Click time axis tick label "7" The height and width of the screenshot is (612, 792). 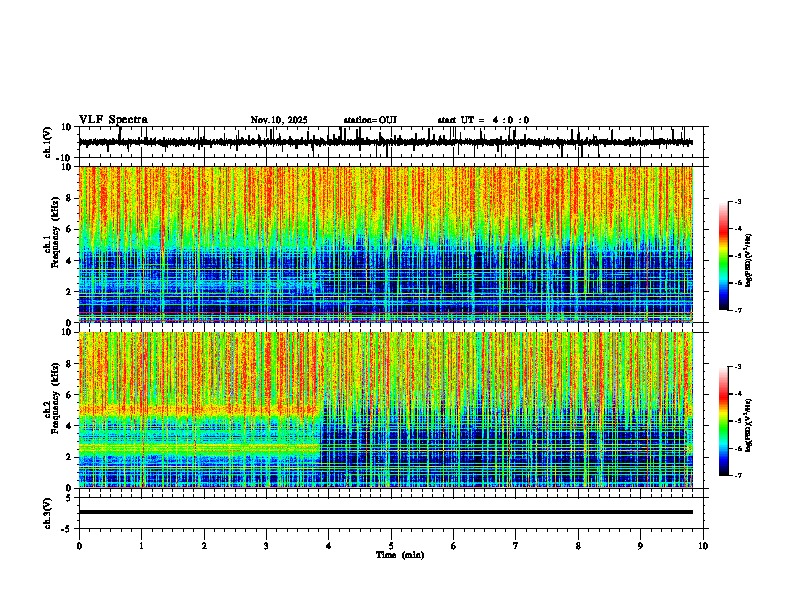(516, 546)
